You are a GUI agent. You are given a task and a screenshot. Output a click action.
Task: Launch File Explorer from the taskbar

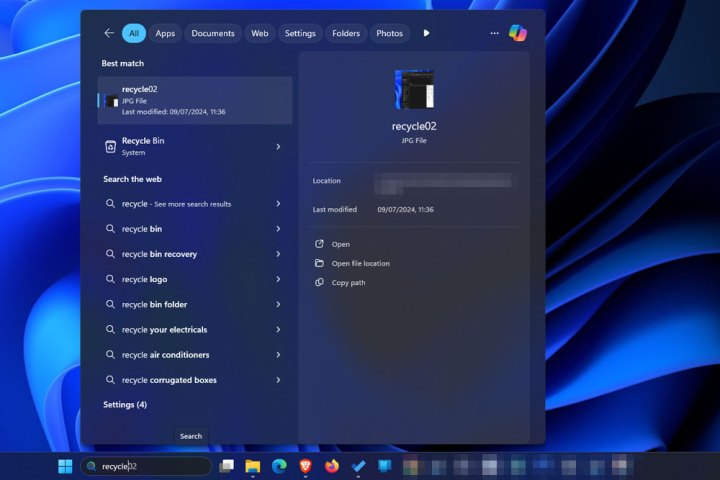pyautogui.click(x=253, y=466)
